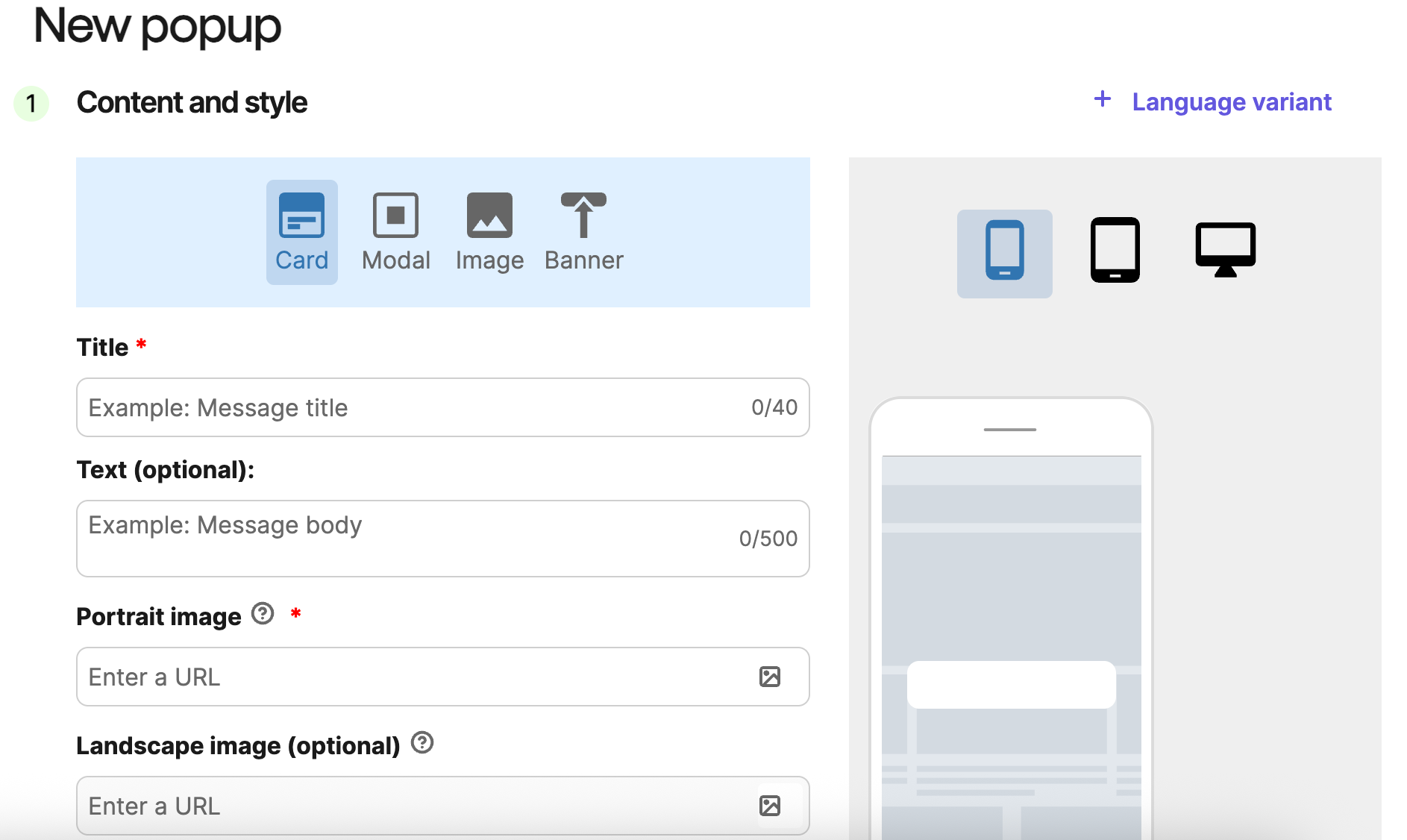Screen dimensions: 1407x840
Task: Select the Image popup type
Action: (489, 231)
